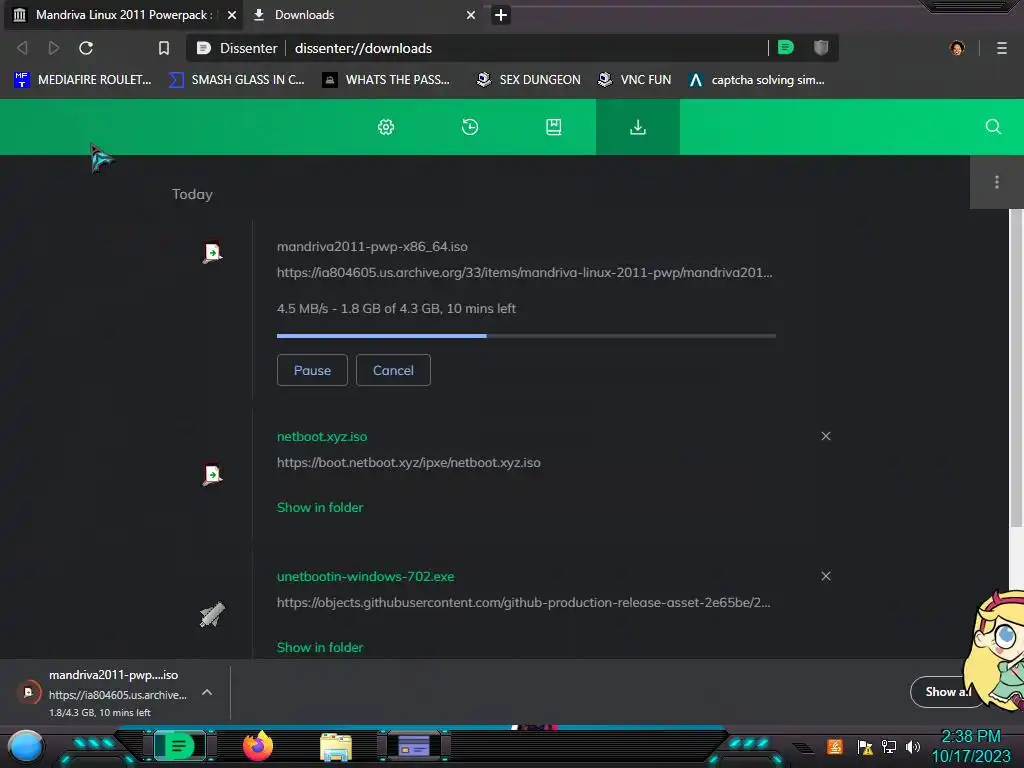Screen dimensions: 1024x768
Task: Cancel the mandriva2011 download
Action: (x=393, y=370)
